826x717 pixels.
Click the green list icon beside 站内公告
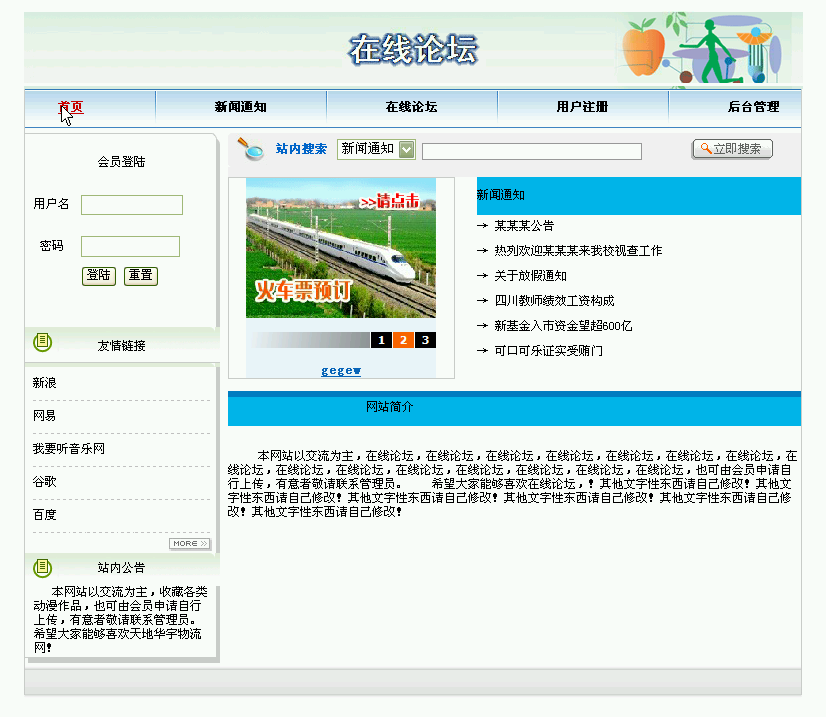click(43, 568)
